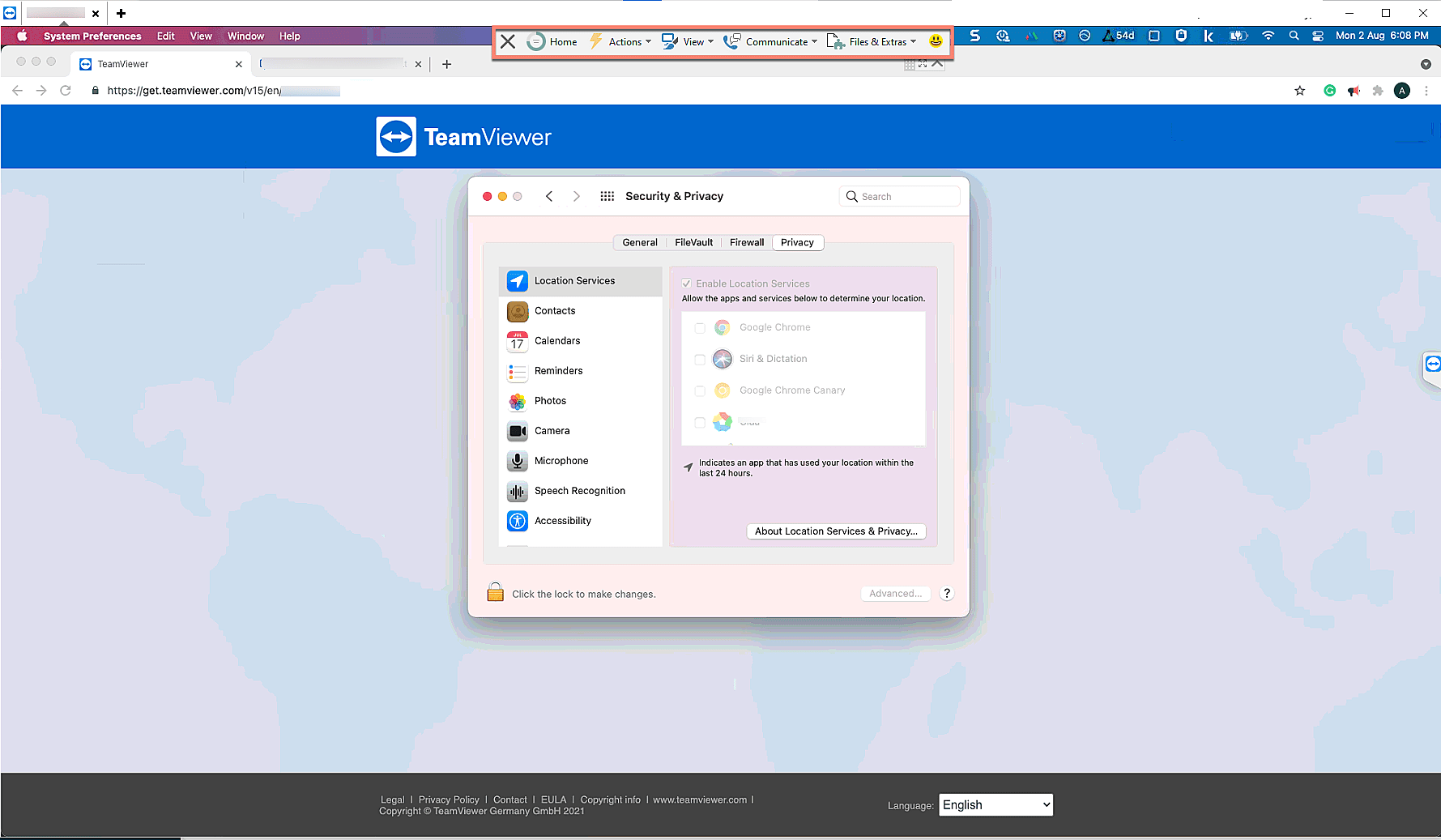
Task: Check the Siri & Dictation checkbox
Action: pos(700,360)
